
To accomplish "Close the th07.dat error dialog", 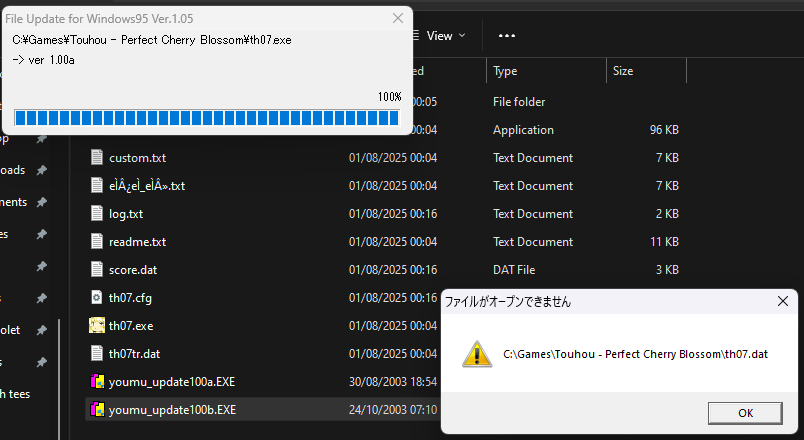I will [x=782, y=301].
